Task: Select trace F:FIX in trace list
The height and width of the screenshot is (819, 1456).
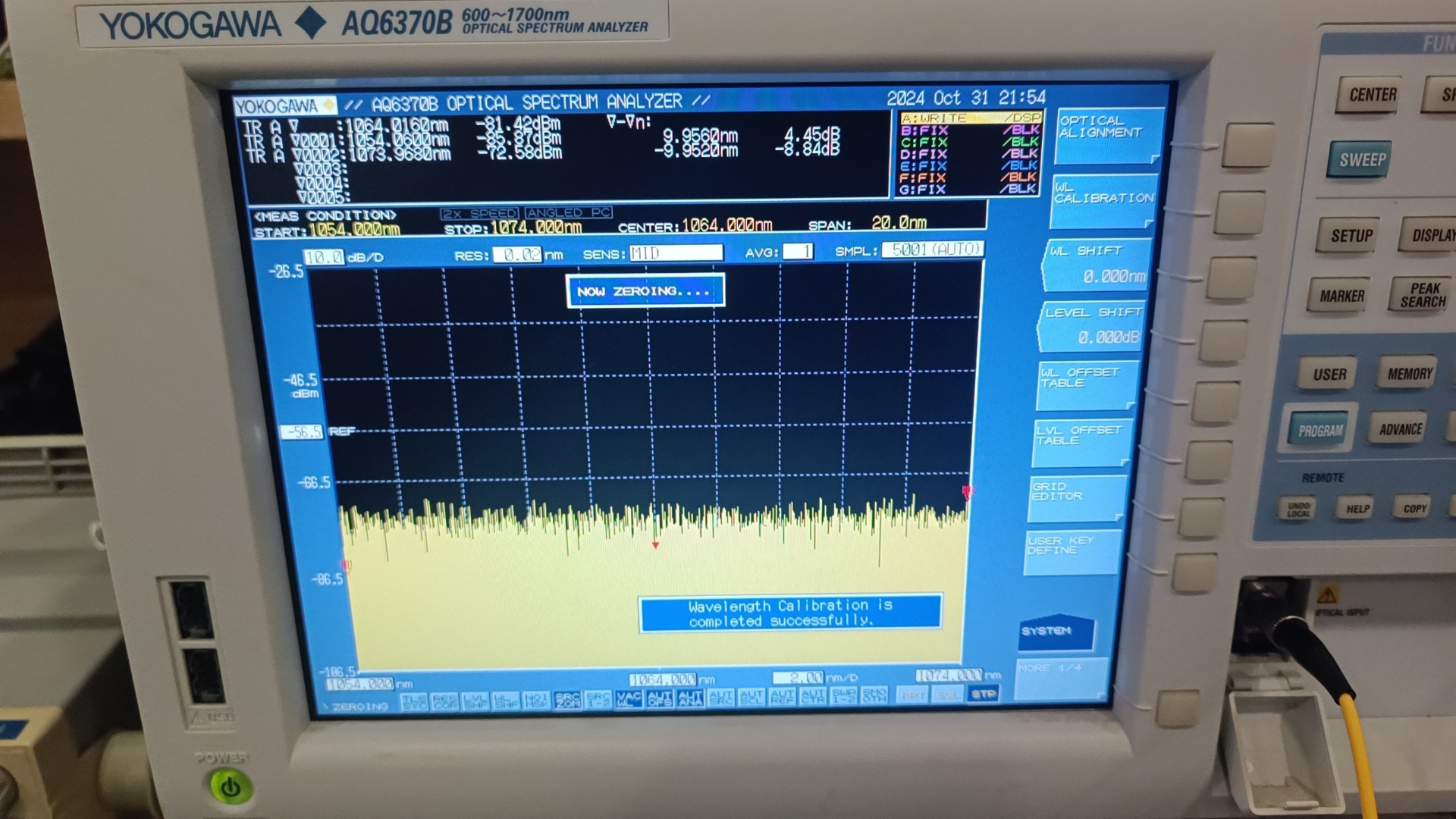Action: (967, 178)
